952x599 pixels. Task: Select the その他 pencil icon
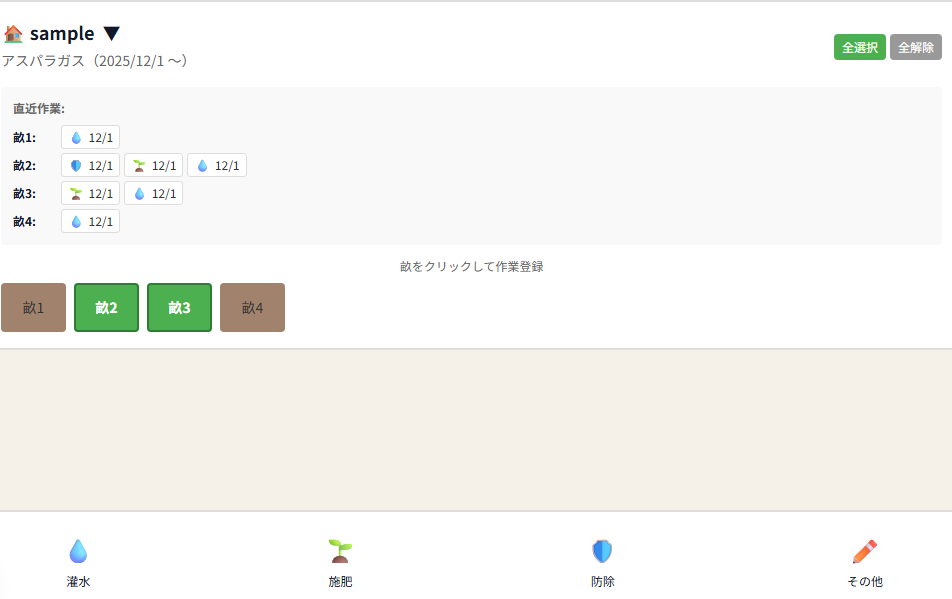[864, 551]
